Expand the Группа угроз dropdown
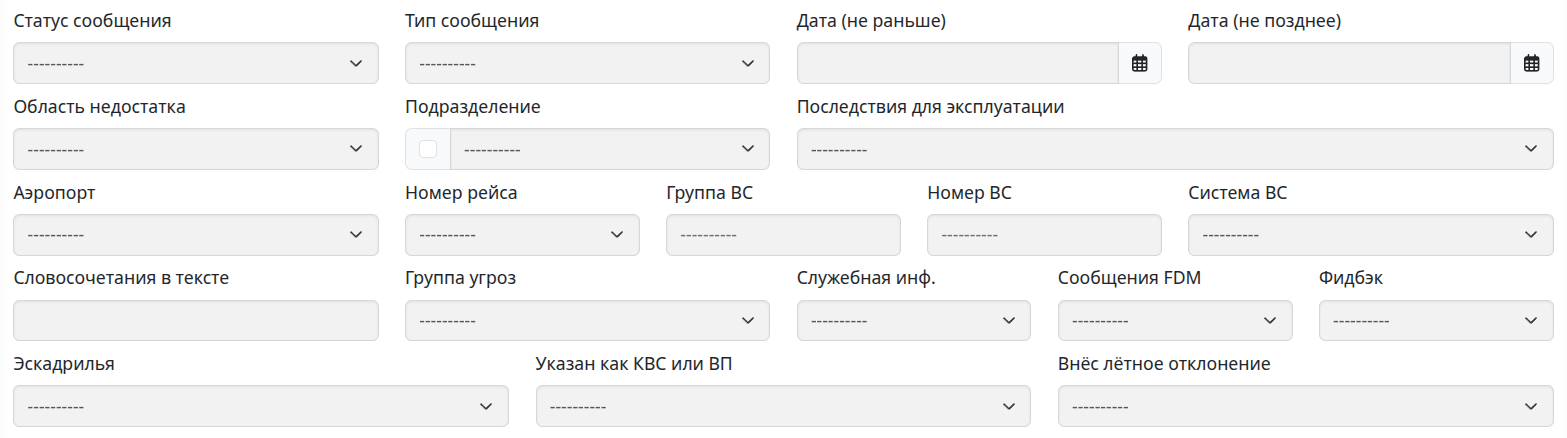Viewport: 1567px width, 438px height. click(x=587, y=320)
